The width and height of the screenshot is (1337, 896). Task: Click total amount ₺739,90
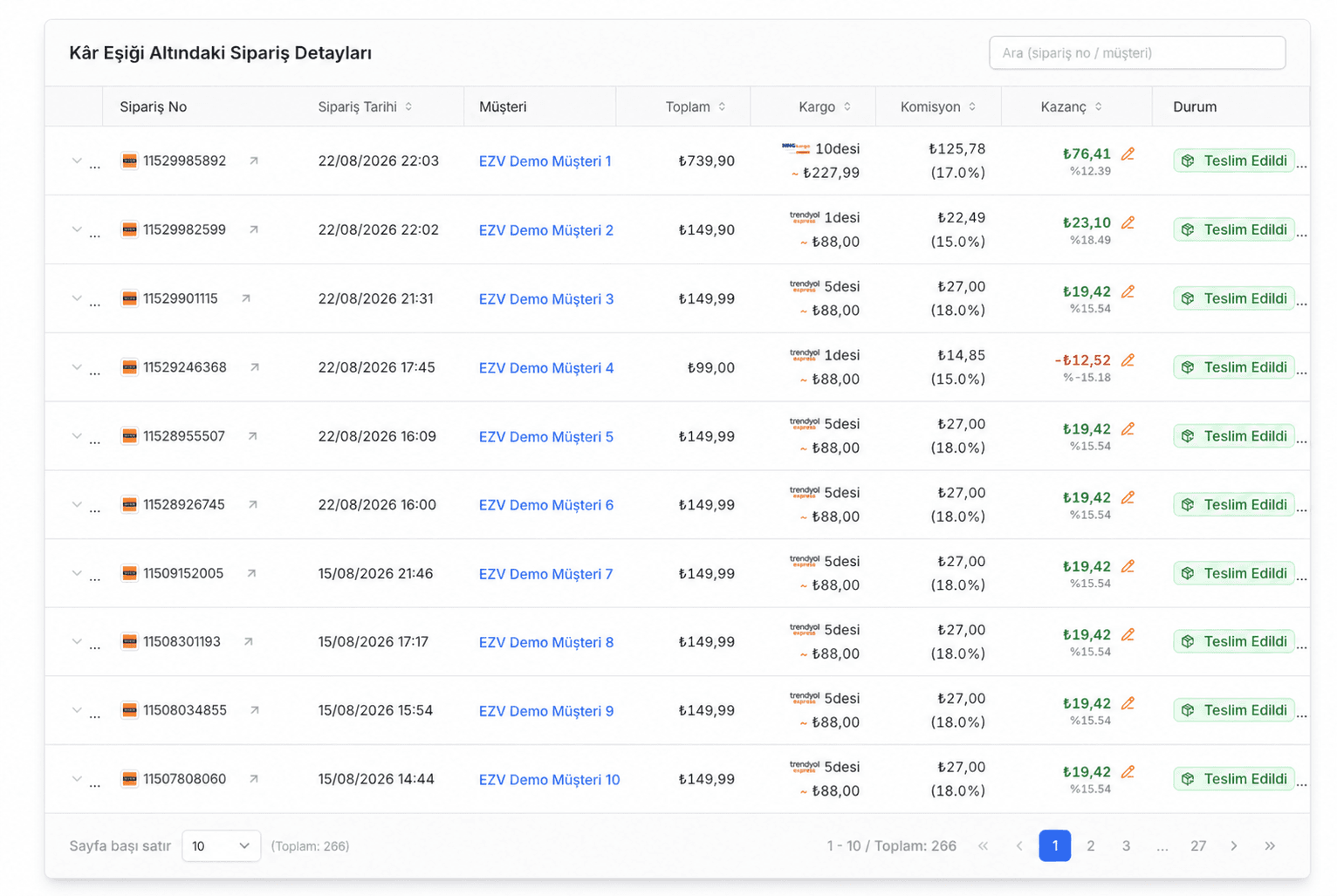pos(706,161)
